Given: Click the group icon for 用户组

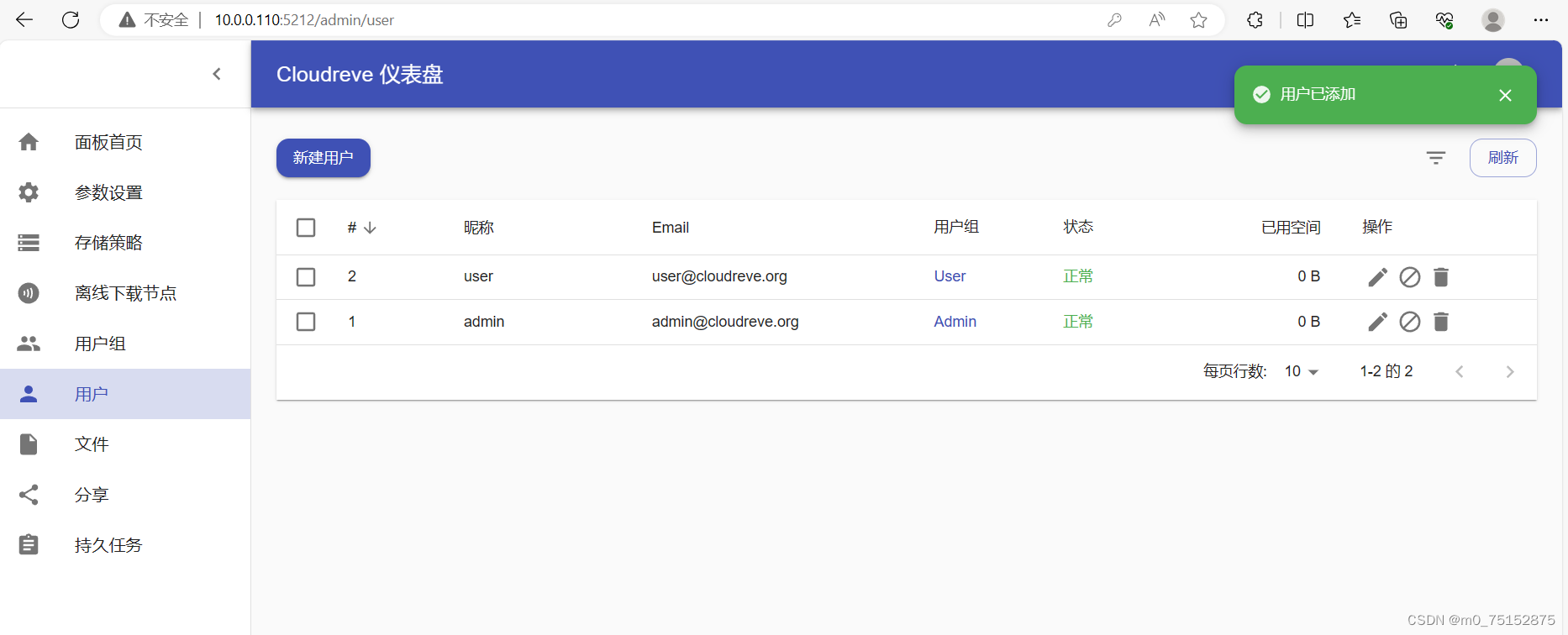Looking at the screenshot, I should [x=29, y=344].
